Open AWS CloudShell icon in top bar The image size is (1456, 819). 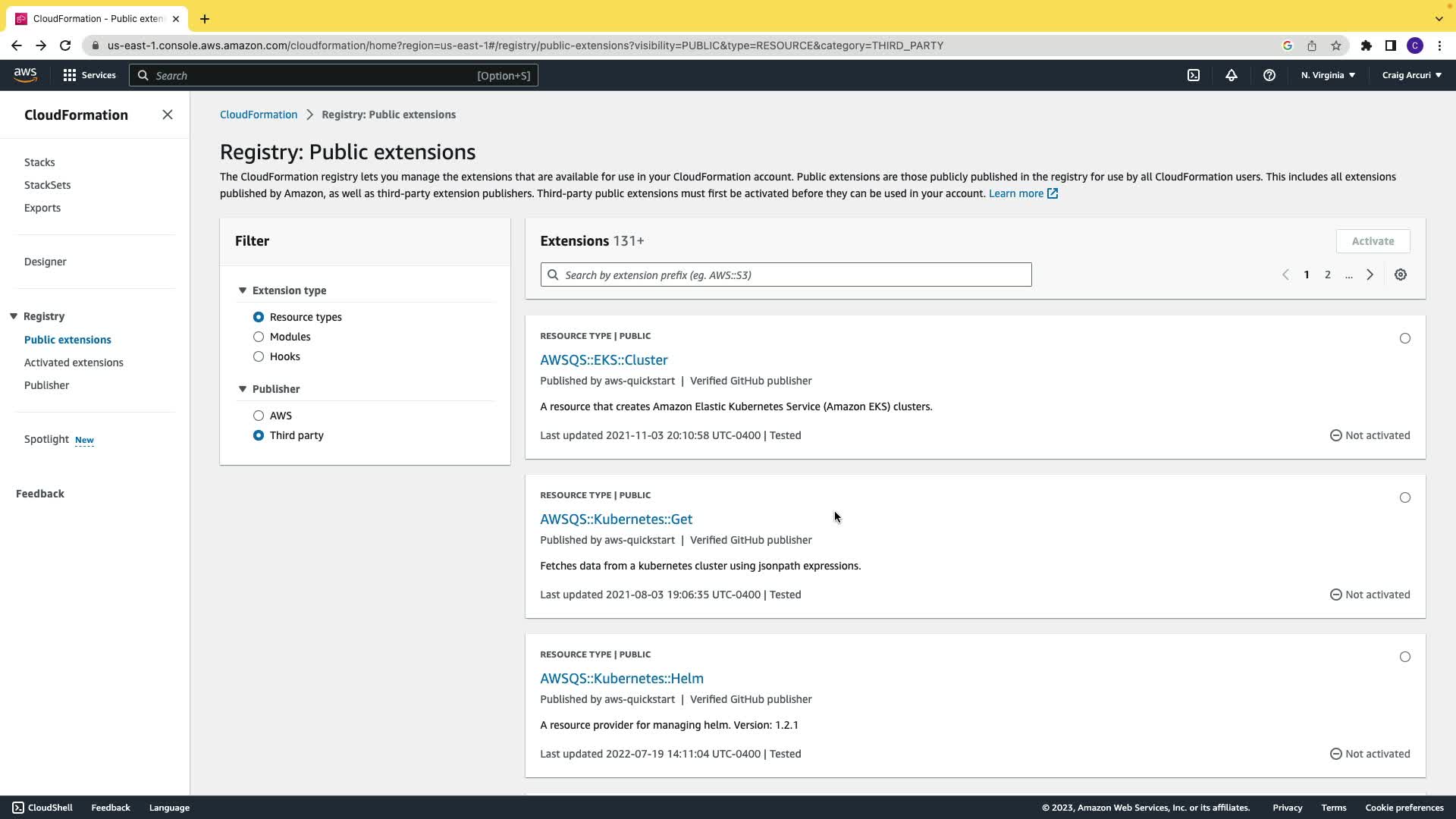pyautogui.click(x=1194, y=75)
